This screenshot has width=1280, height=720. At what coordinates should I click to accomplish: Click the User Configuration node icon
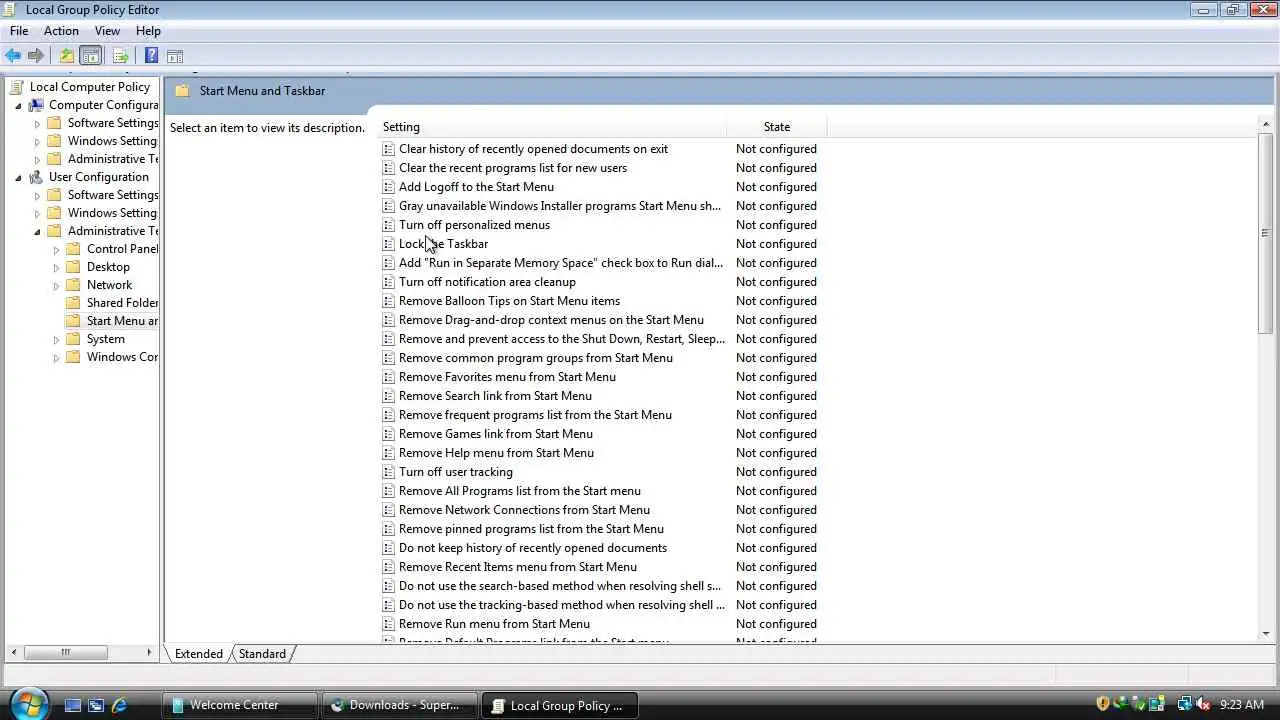tap(36, 177)
